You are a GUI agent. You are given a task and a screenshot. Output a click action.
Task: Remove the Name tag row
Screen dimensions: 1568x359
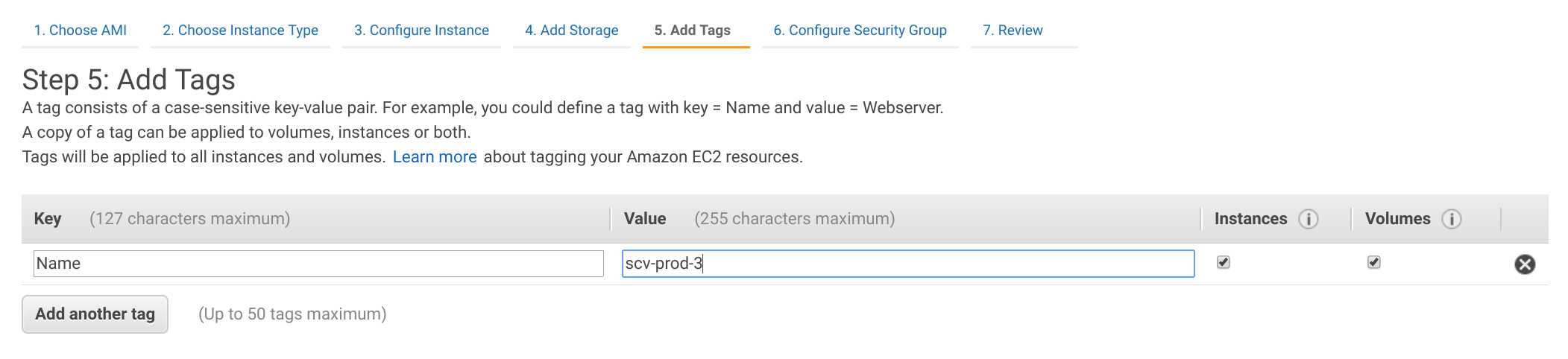click(x=1525, y=264)
